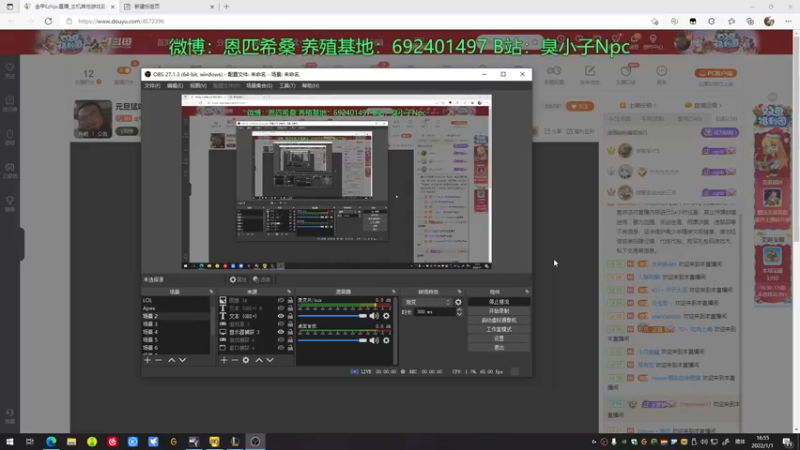Adjust the 桌面音频 volume slider
The height and width of the screenshot is (450, 800).
(x=332, y=340)
